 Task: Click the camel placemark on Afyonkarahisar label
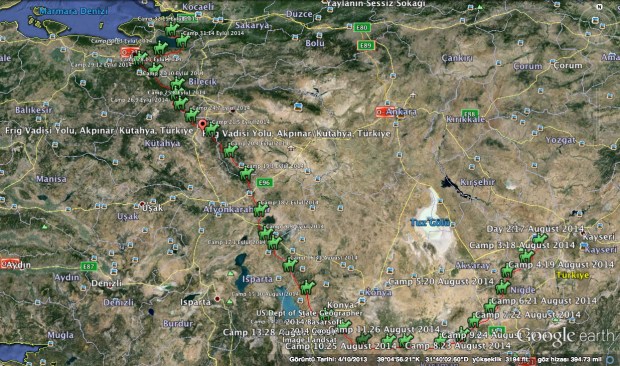pyautogui.click(x=261, y=209)
